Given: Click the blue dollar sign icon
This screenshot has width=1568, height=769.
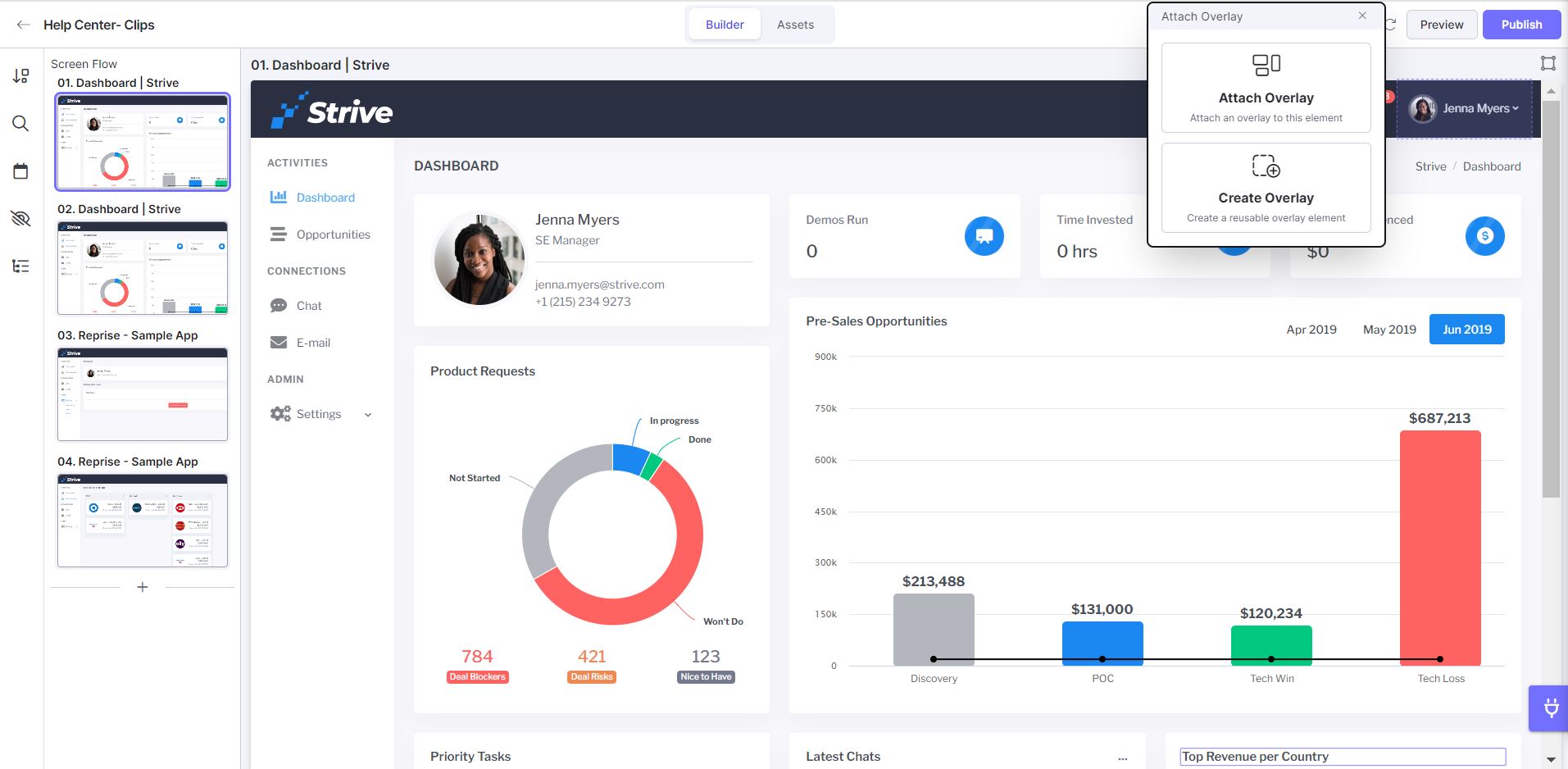Looking at the screenshot, I should tap(1484, 236).
